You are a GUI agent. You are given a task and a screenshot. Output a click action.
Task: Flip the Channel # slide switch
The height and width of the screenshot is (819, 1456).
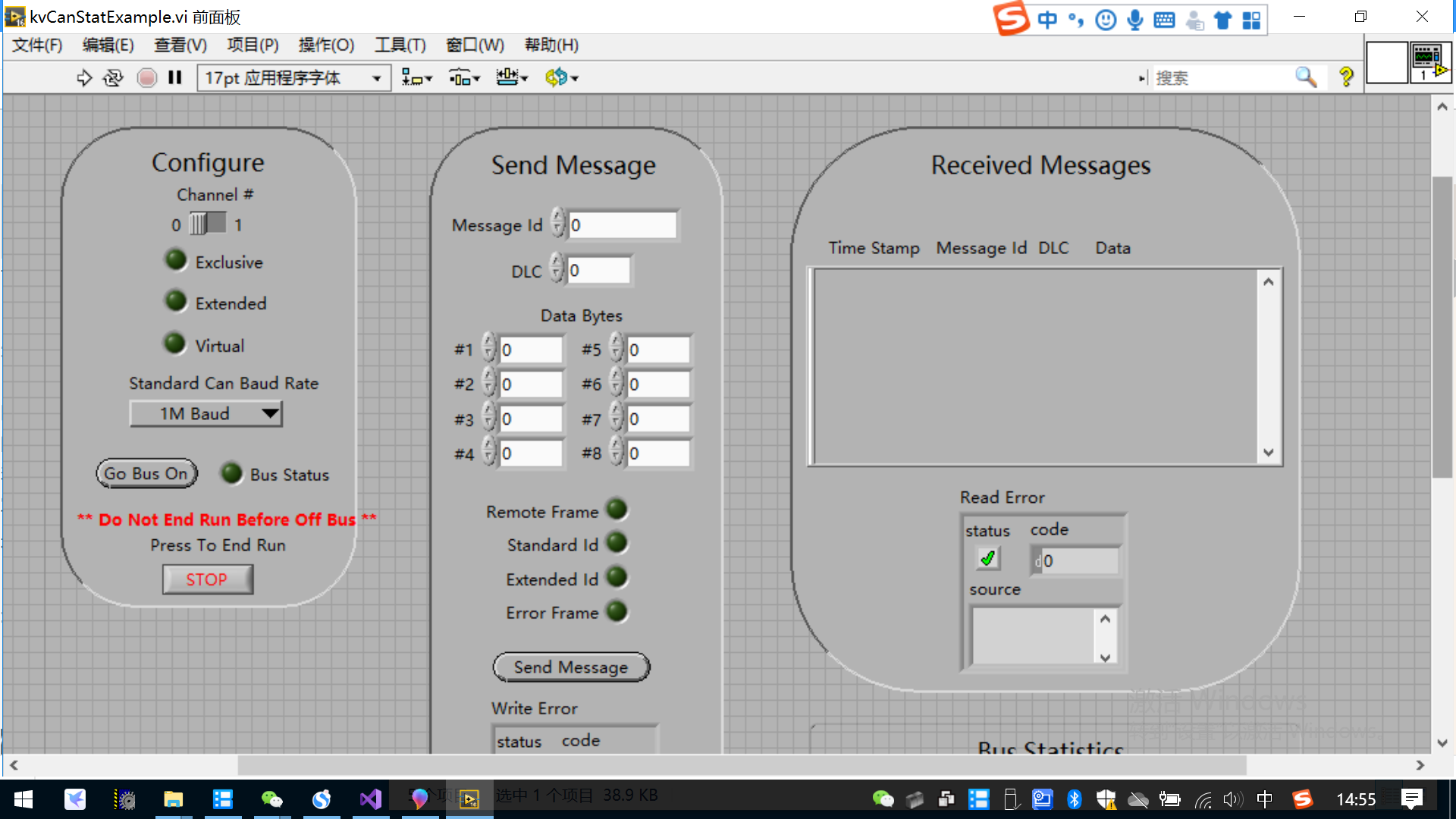tap(208, 224)
